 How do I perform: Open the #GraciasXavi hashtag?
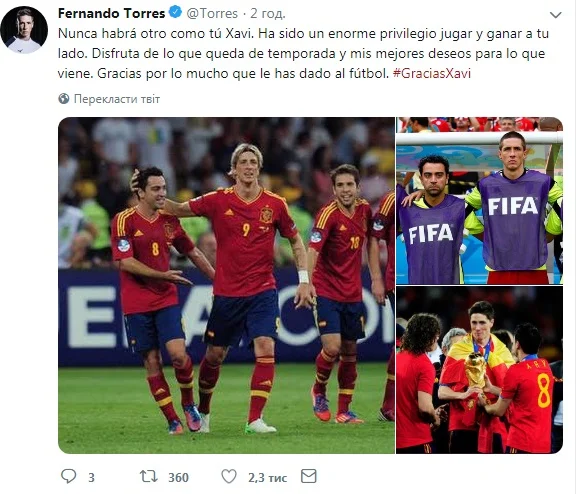pyautogui.click(x=432, y=73)
